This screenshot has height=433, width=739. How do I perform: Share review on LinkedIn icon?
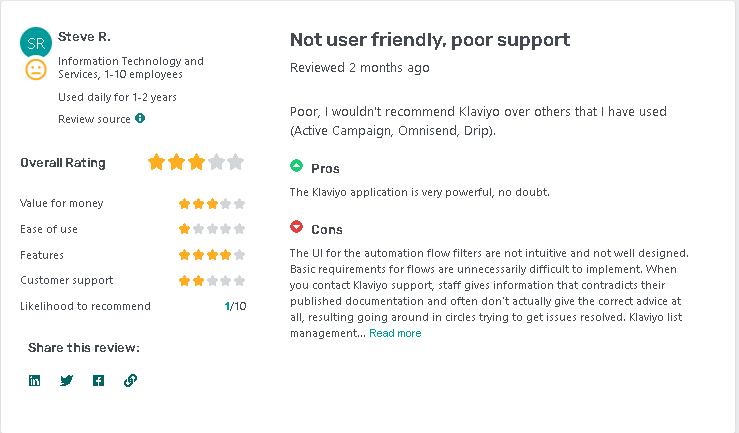point(34,380)
